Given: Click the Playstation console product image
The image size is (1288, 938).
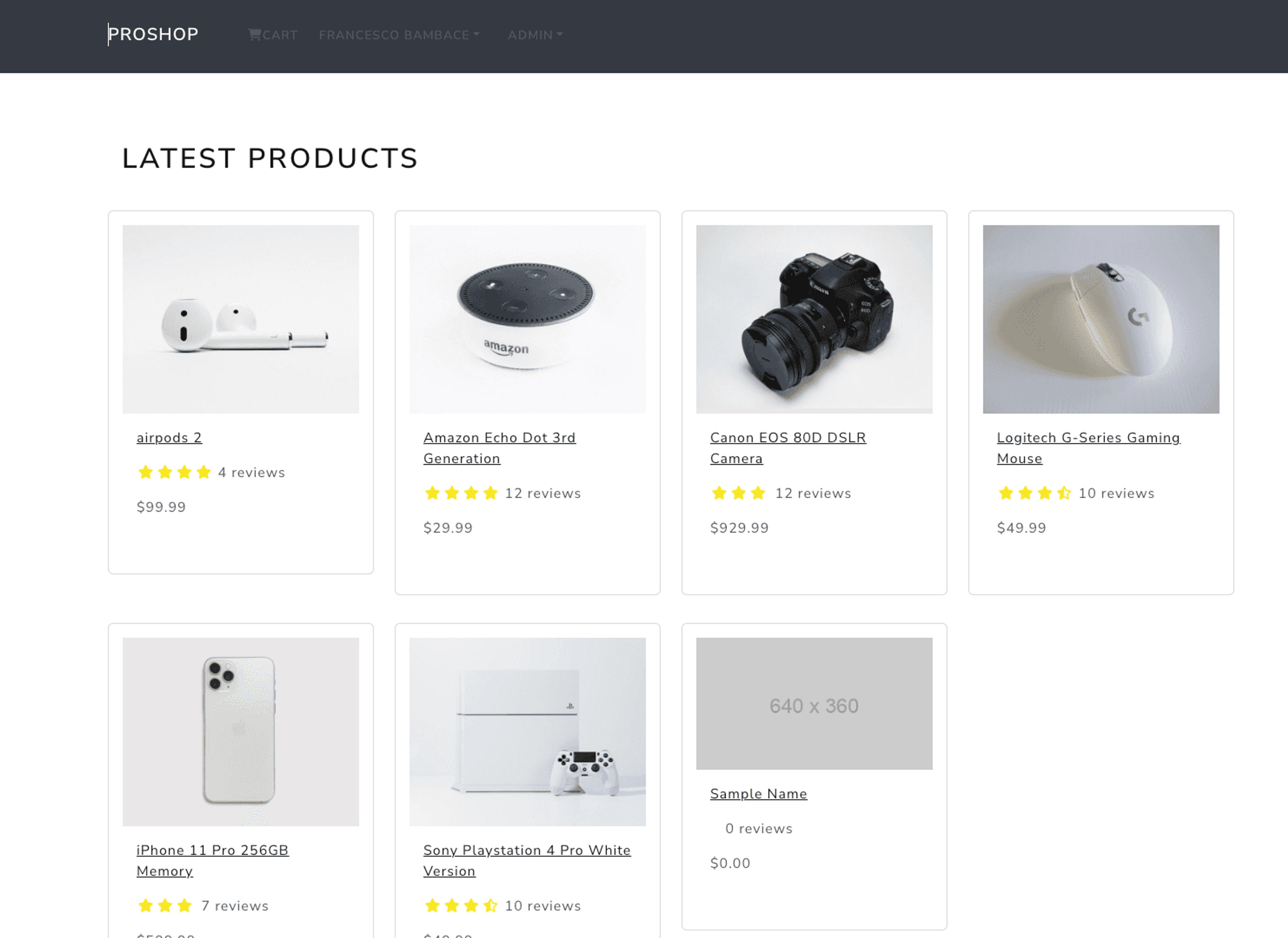Looking at the screenshot, I should pos(527,732).
